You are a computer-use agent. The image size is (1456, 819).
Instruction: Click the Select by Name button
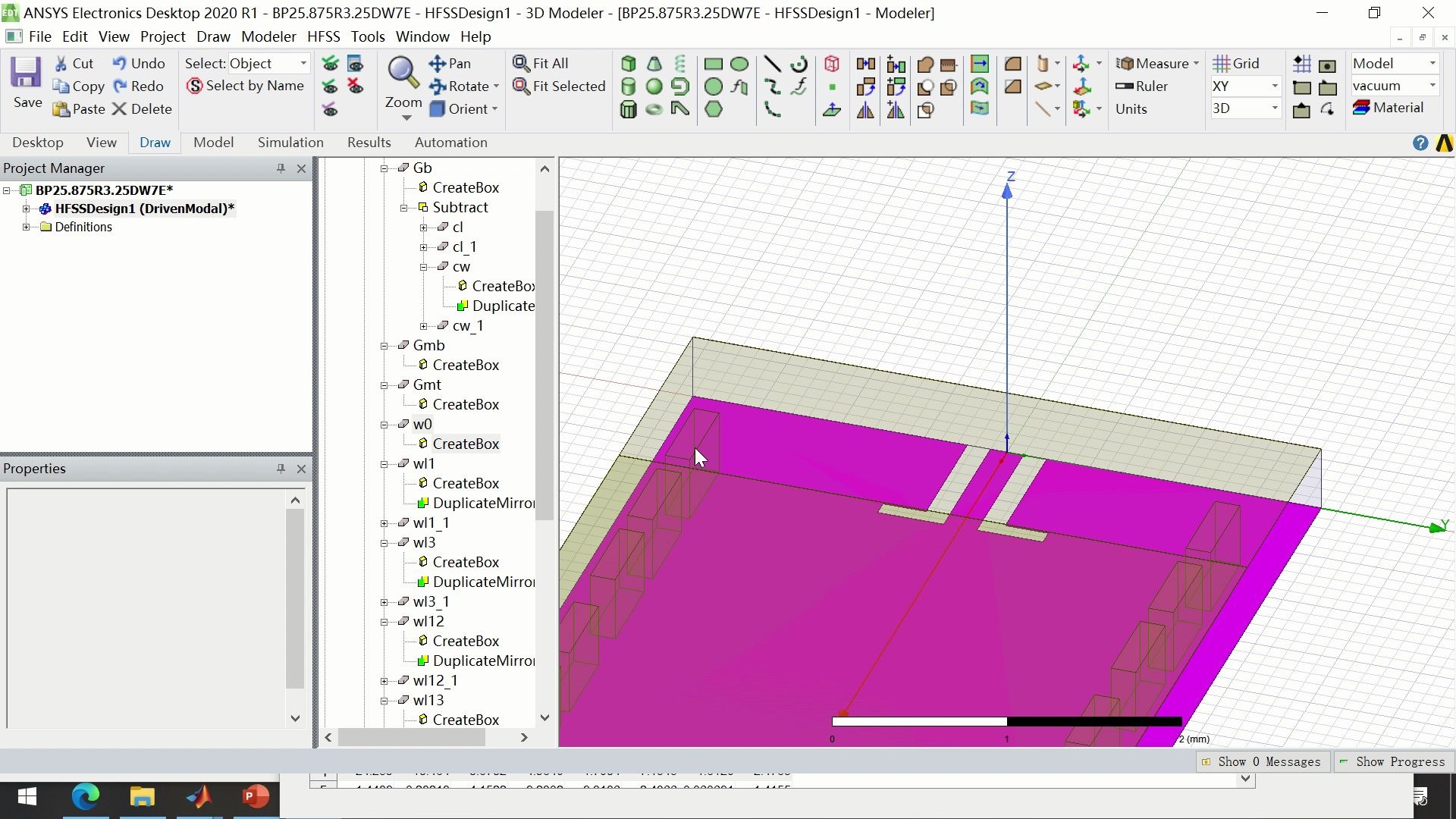(246, 86)
